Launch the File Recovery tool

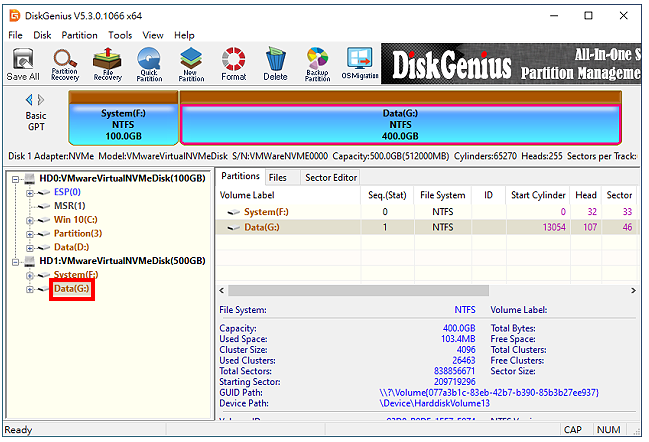[x=107, y=64]
